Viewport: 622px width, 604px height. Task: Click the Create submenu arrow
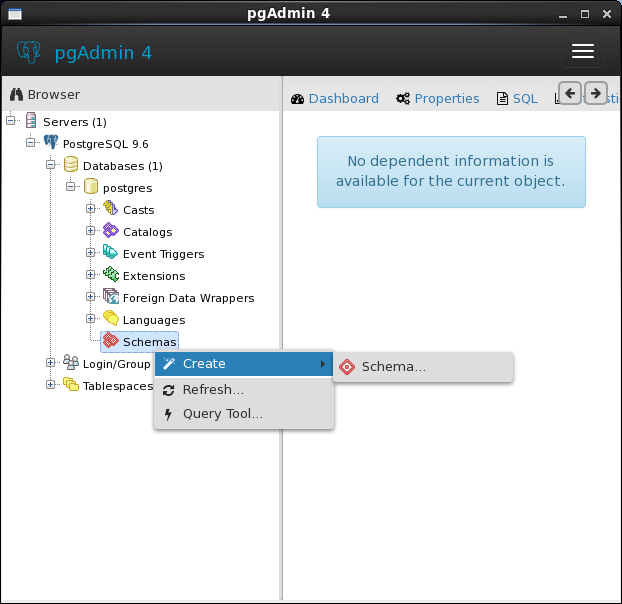pos(323,364)
